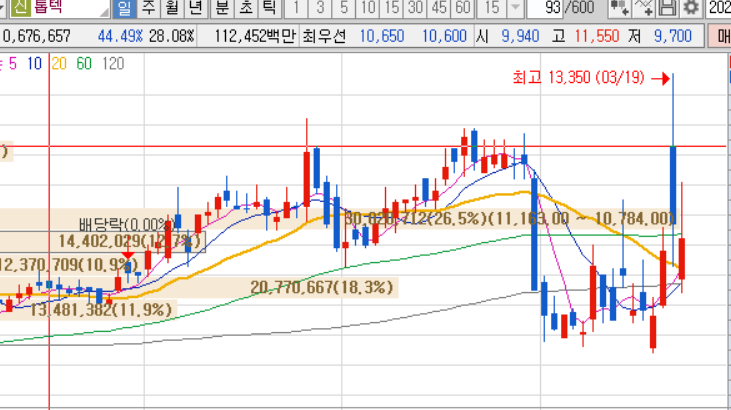The image size is (731, 410).
Task: Click the trading value 112,452백만
Action: tap(255, 36)
